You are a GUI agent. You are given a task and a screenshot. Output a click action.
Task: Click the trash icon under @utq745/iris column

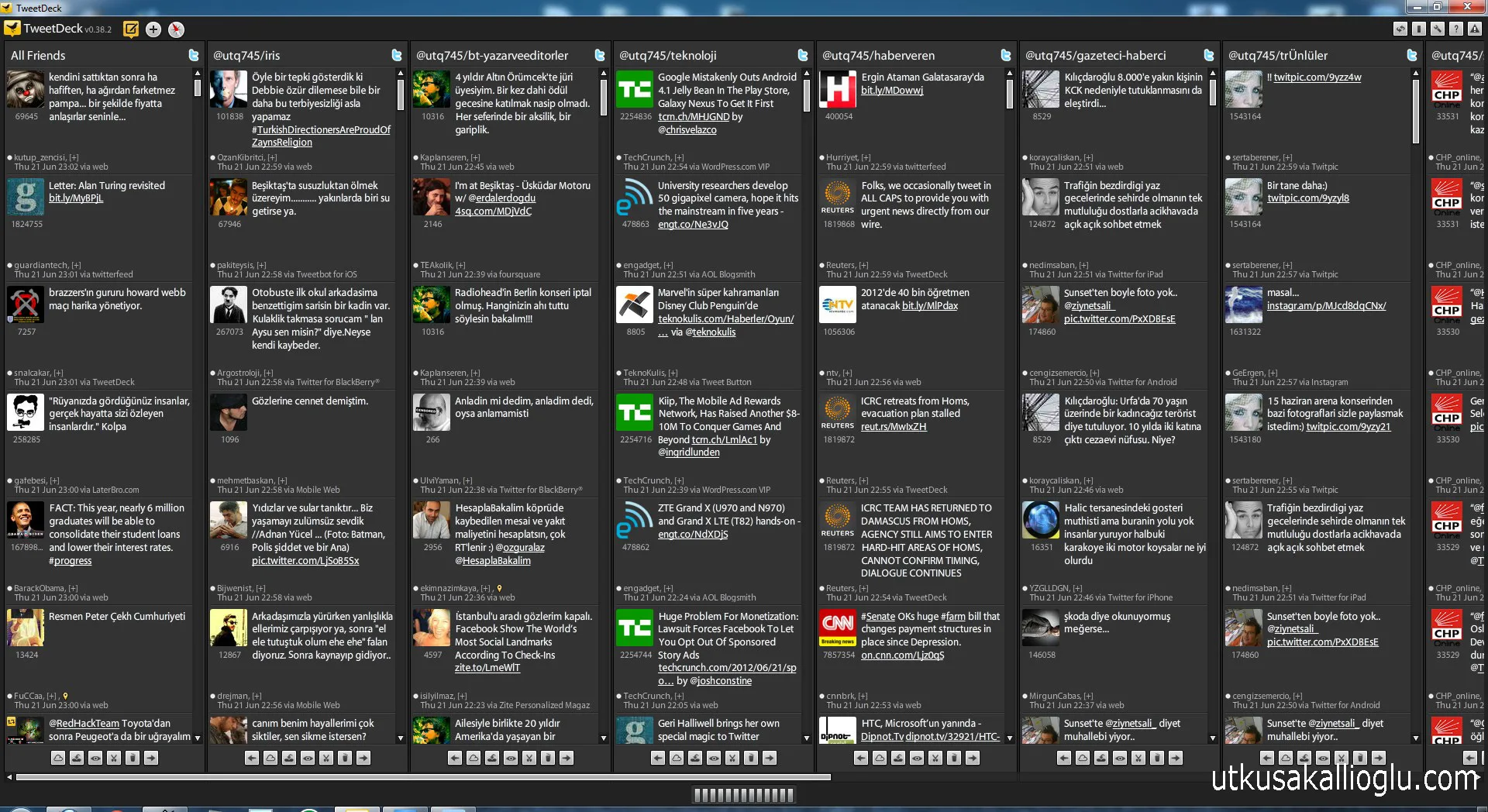pos(345,758)
